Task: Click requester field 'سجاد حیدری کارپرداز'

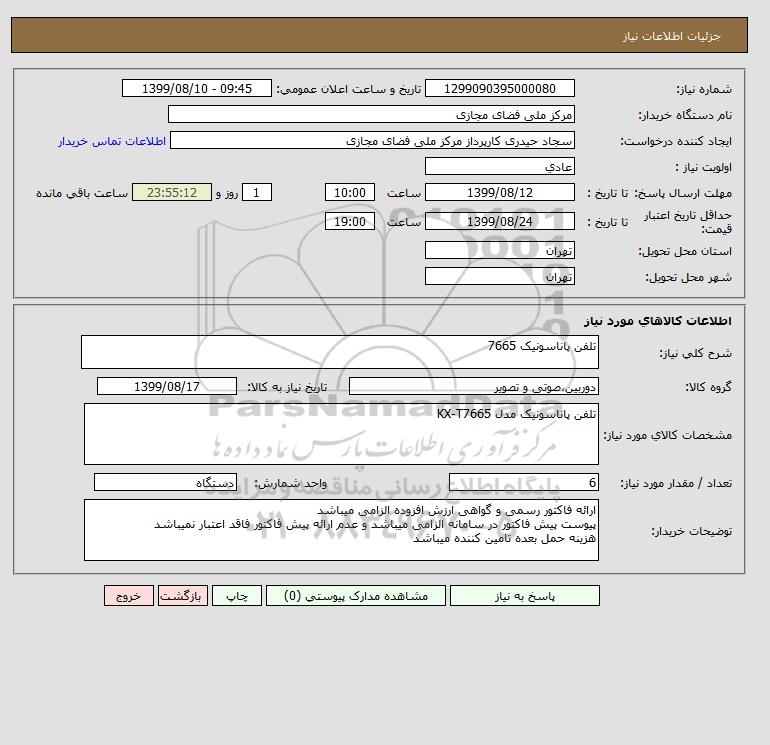Action: coord(372,140)
